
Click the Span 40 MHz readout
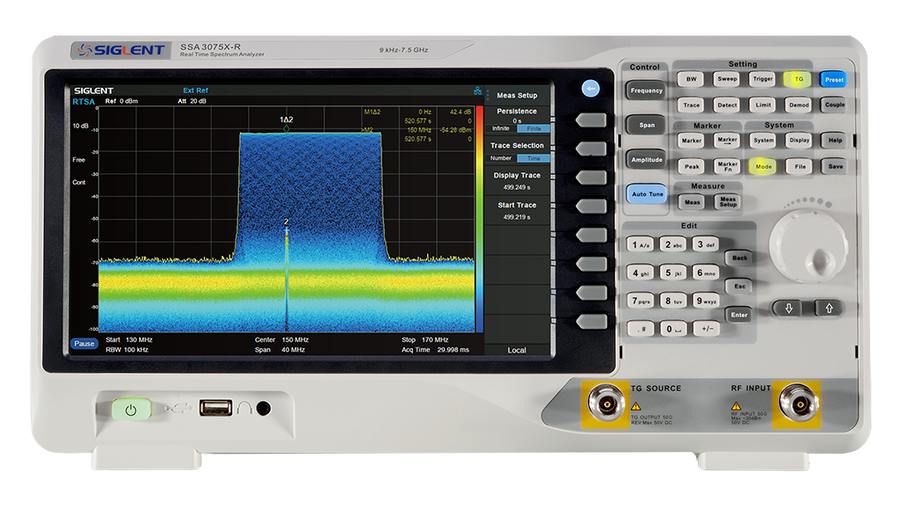tap(280, 349)
